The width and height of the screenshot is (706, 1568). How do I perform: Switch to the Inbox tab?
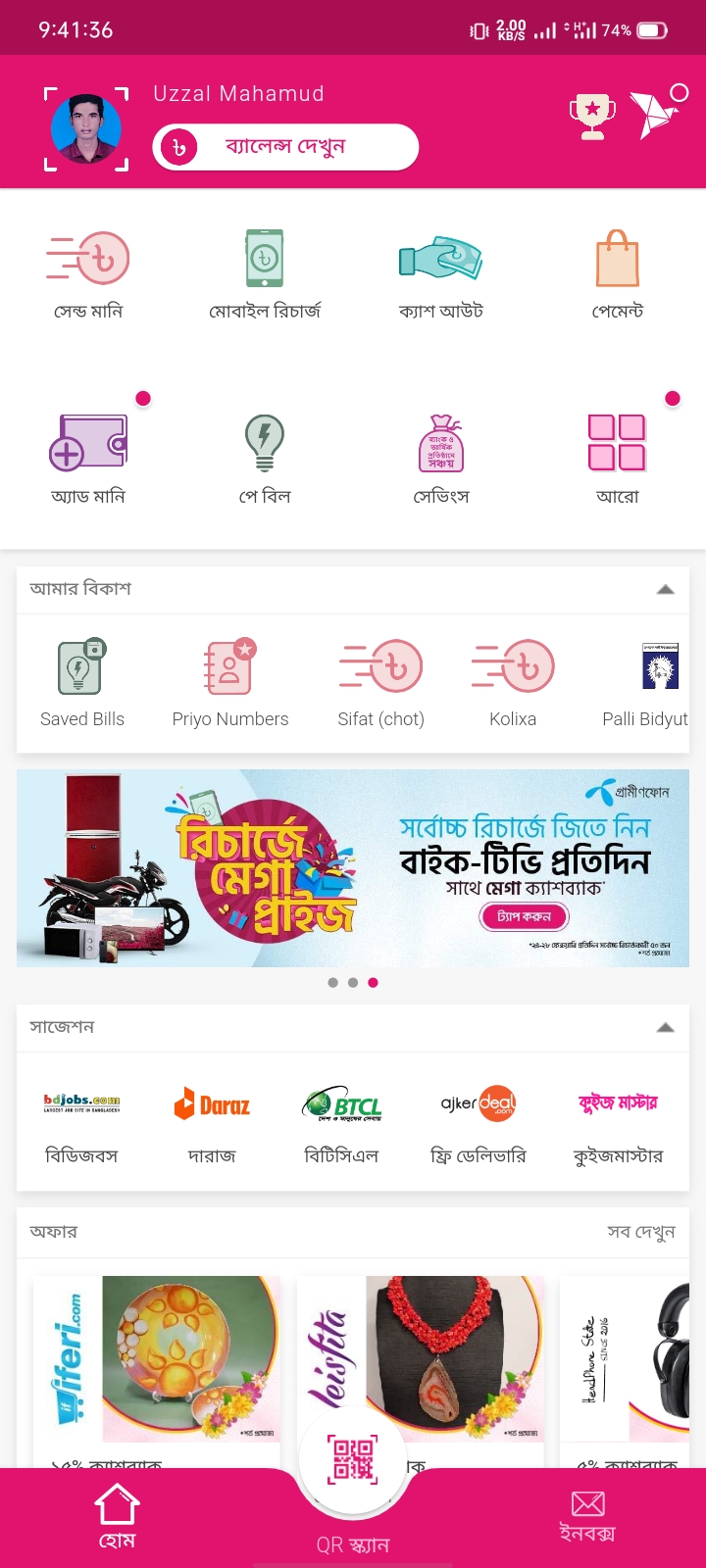(587, 1516)
